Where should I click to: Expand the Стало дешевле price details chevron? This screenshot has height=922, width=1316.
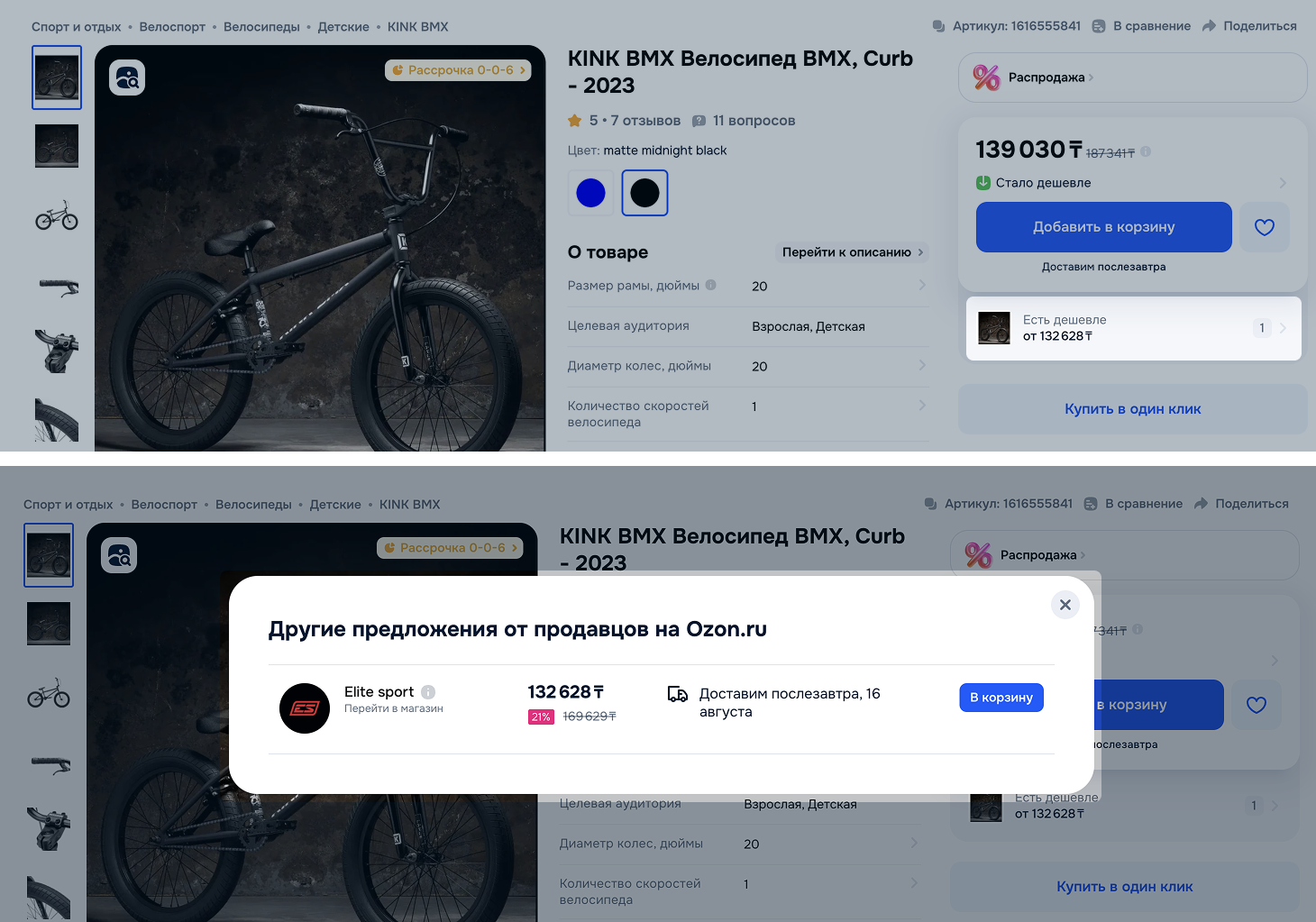(1283, 183)
